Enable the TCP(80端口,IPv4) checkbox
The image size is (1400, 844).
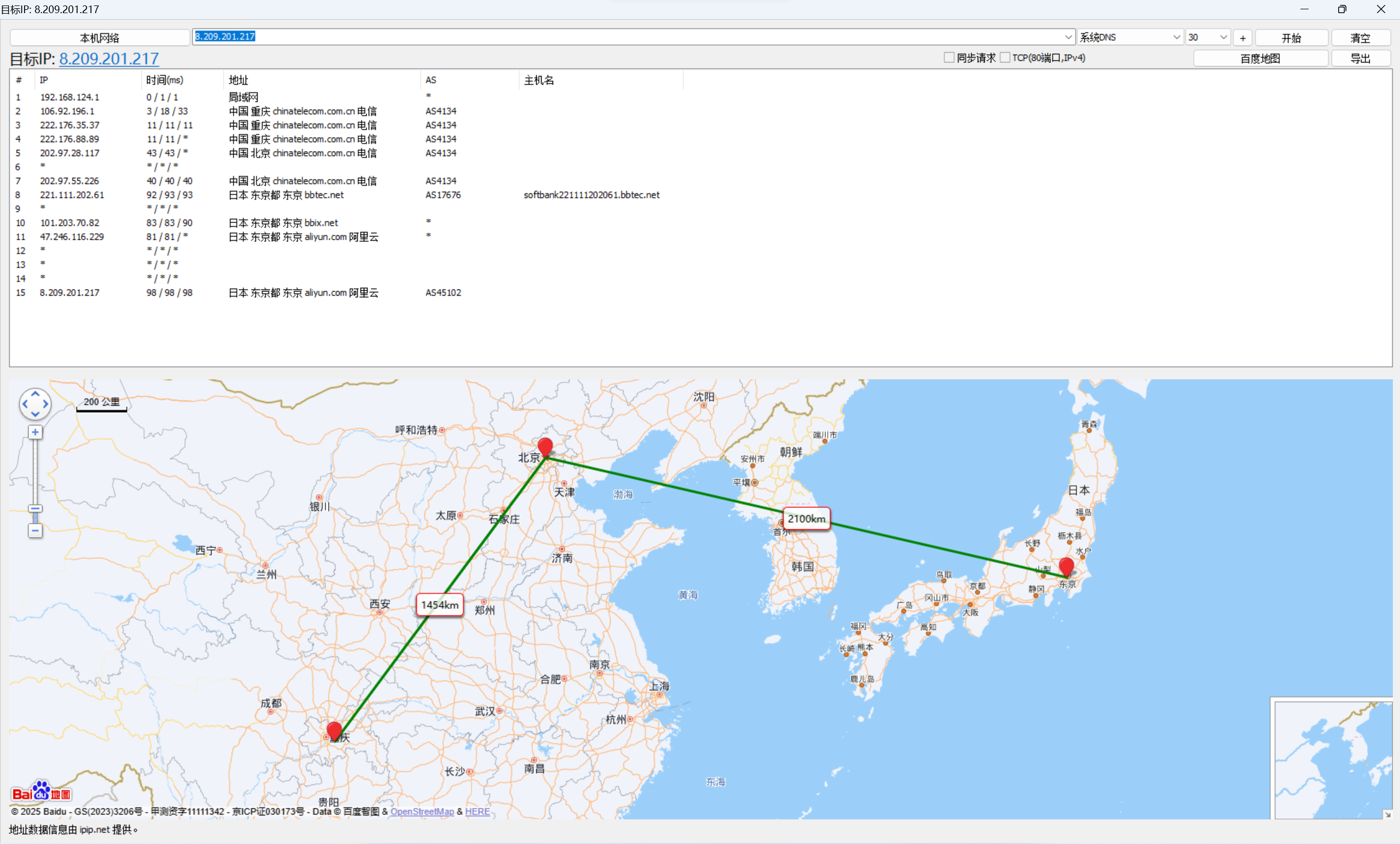(1004, 58)
